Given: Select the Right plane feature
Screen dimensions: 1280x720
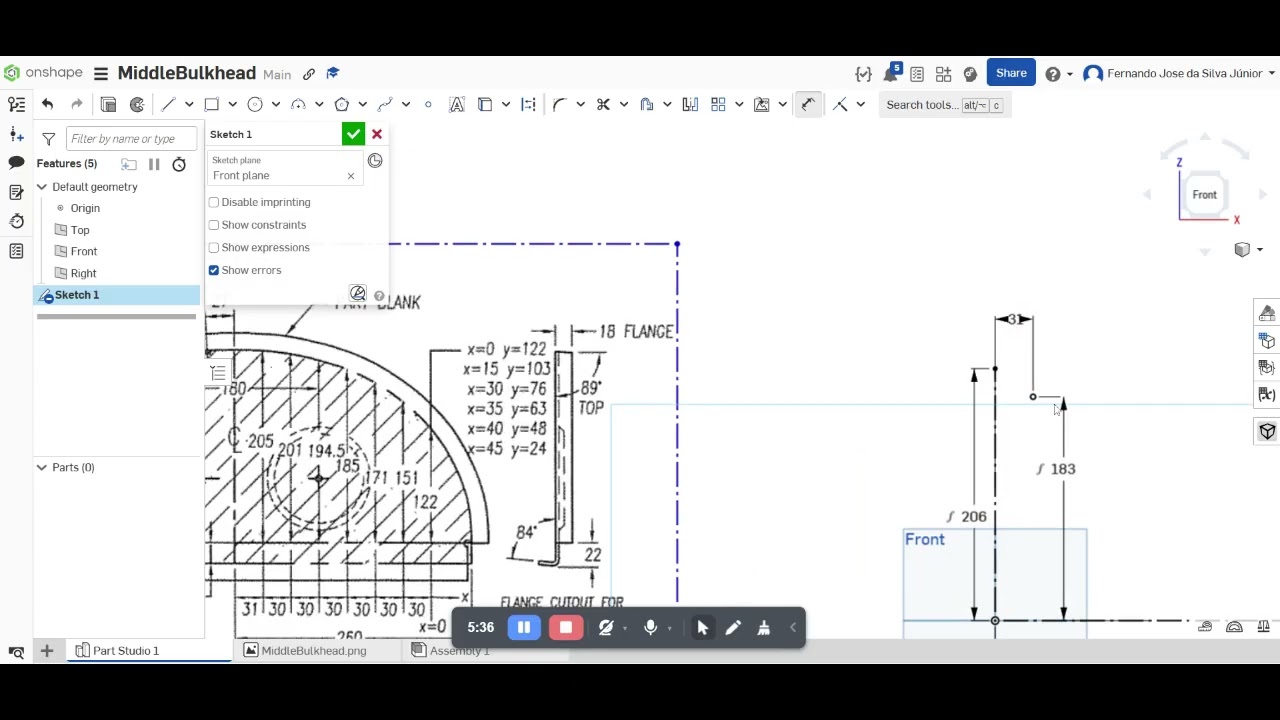Looking at the screenshot, I should tap(84, 273).
